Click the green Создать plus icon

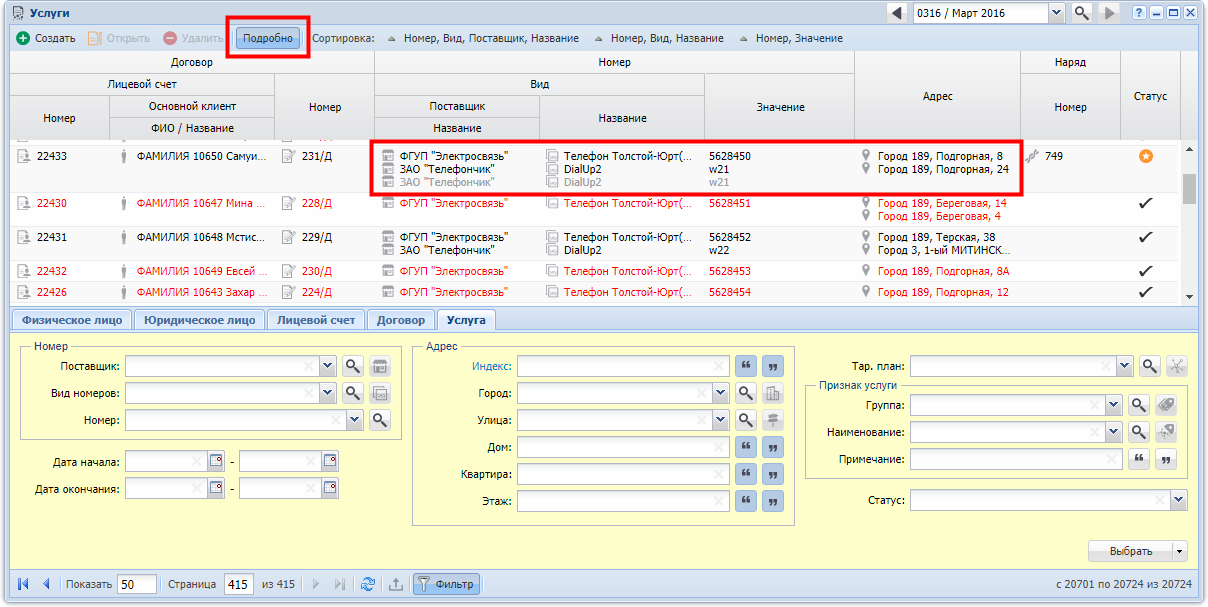[23, 38]
